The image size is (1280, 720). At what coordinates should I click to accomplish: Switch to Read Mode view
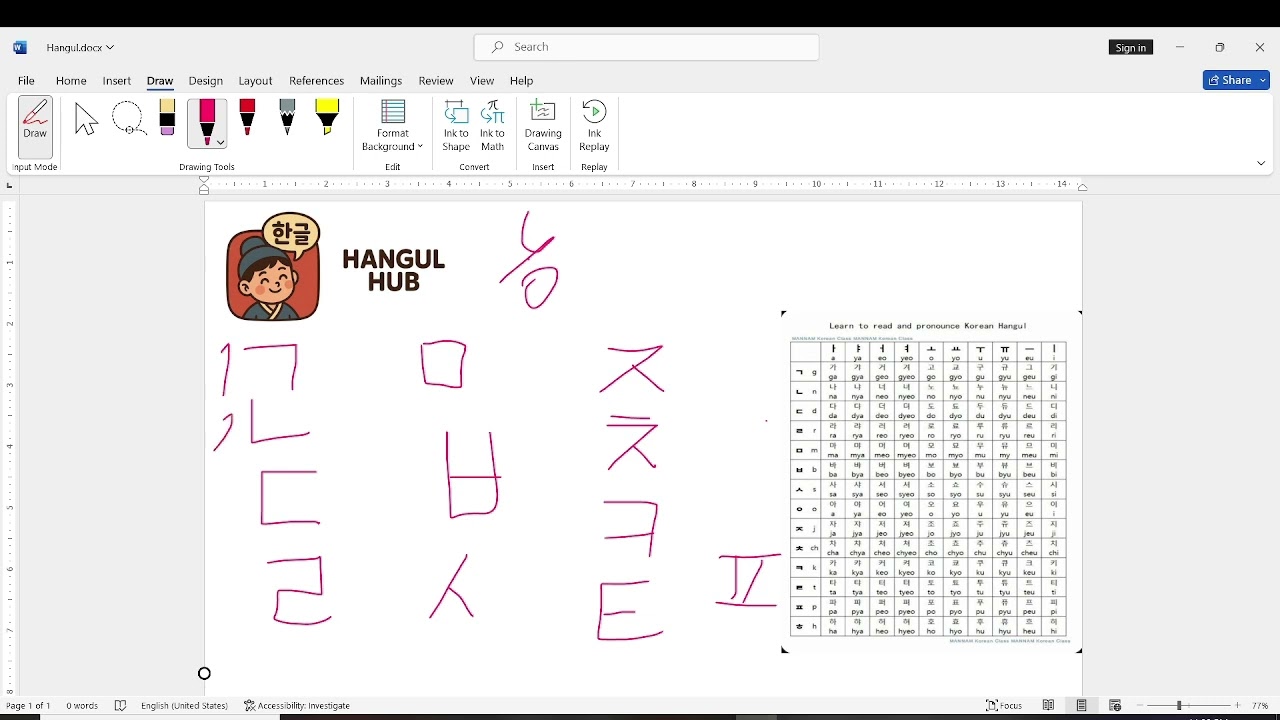(1049, 706)
